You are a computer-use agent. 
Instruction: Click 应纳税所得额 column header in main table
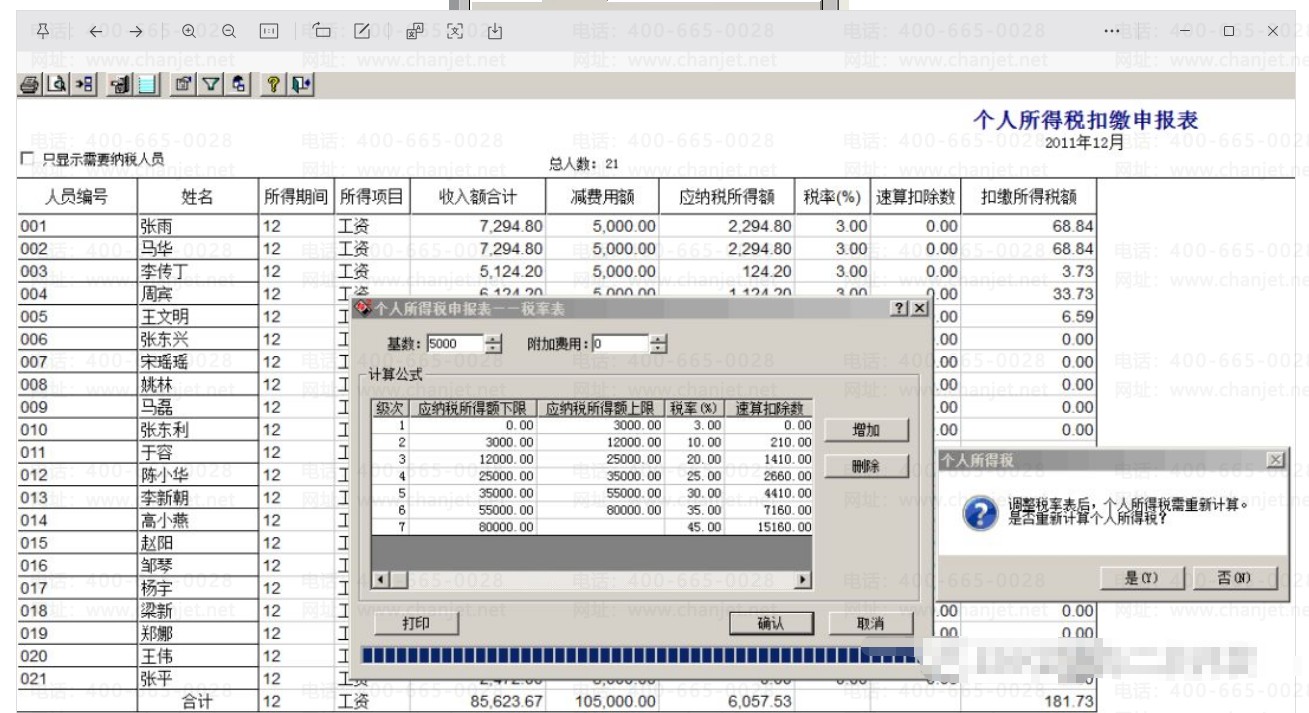click(727, 197)
